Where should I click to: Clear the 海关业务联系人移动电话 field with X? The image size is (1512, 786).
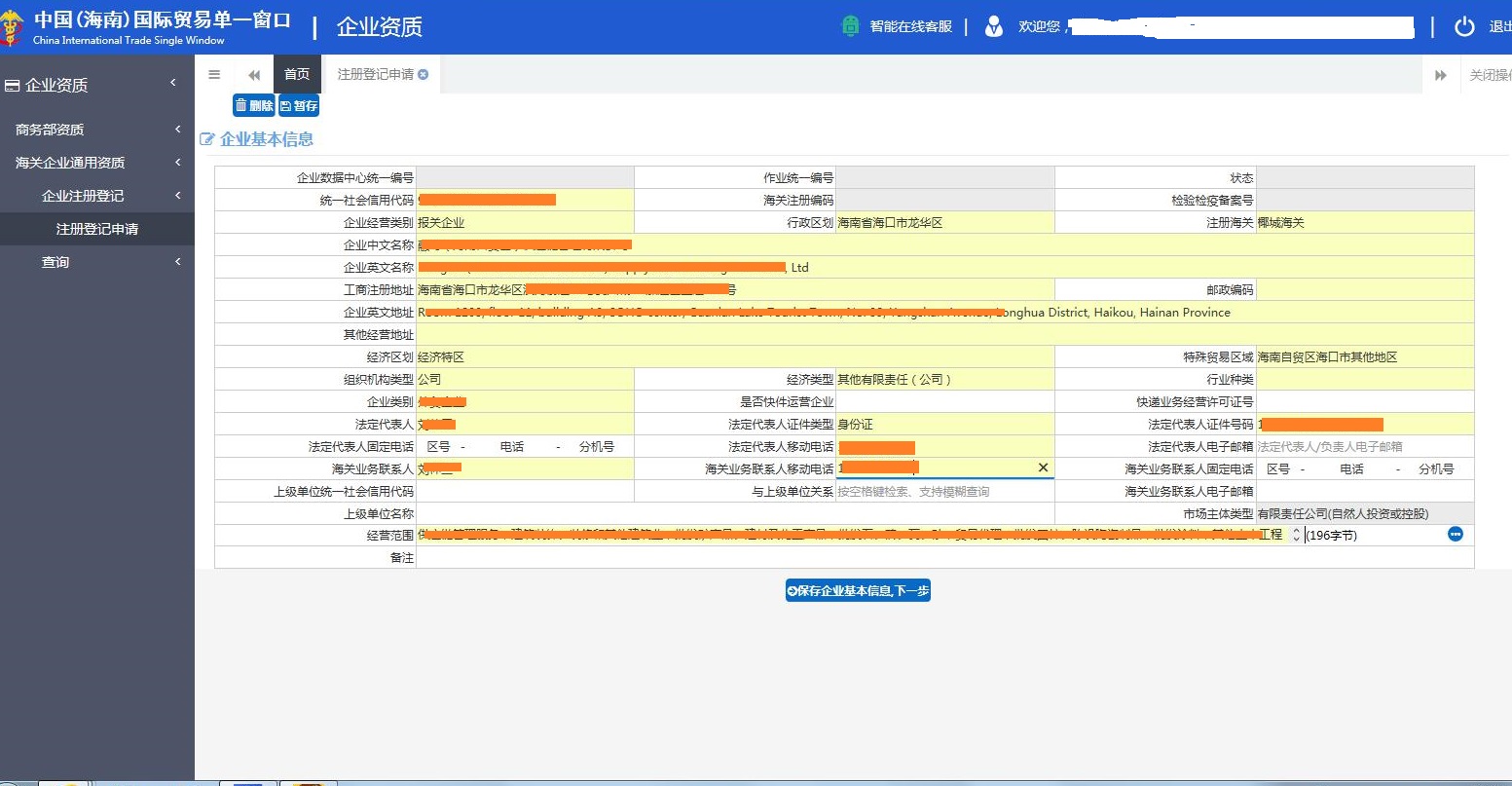point(1043,468)
